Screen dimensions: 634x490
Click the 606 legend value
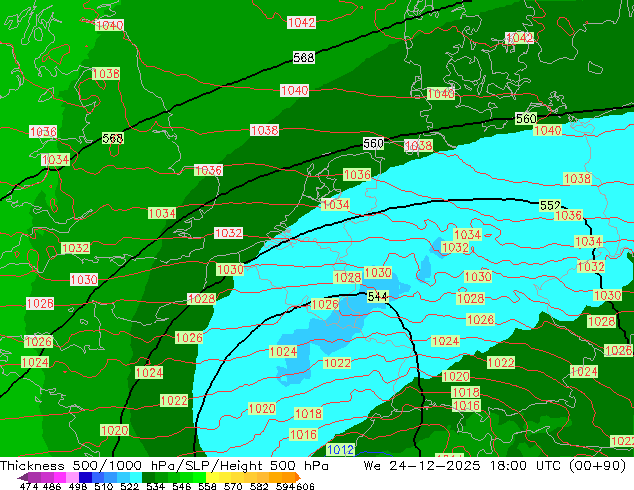[305, 486]
